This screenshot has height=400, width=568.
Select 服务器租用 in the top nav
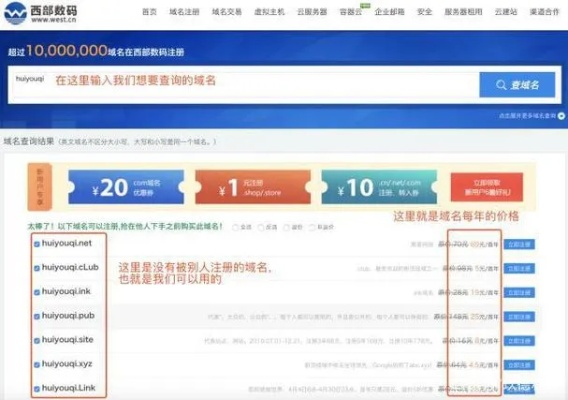(x=463, y=12)
